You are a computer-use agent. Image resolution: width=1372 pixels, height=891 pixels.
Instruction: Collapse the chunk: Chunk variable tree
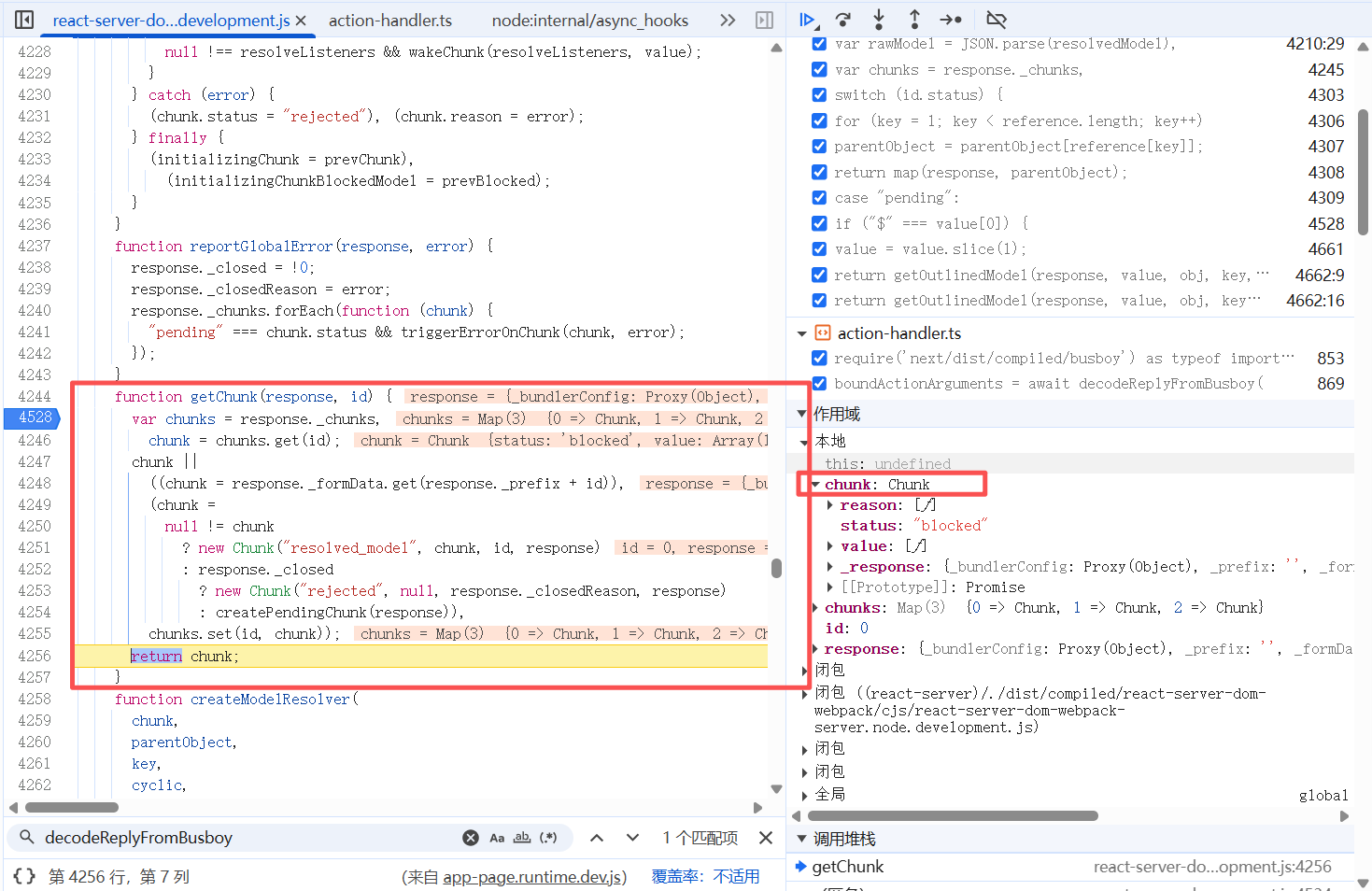[815, 485]
